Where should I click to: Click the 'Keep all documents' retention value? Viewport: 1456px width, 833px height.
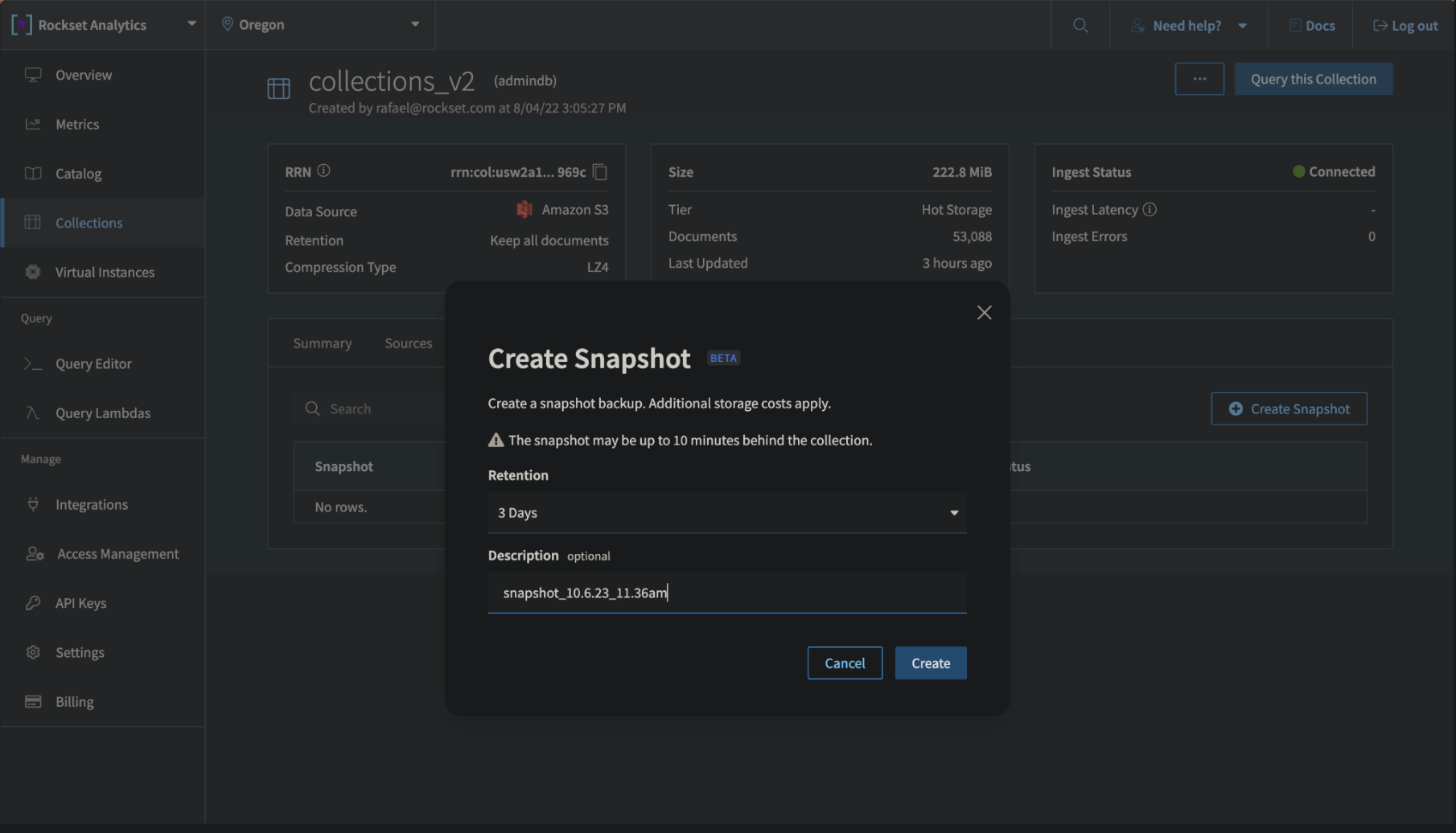pos(549,240)
